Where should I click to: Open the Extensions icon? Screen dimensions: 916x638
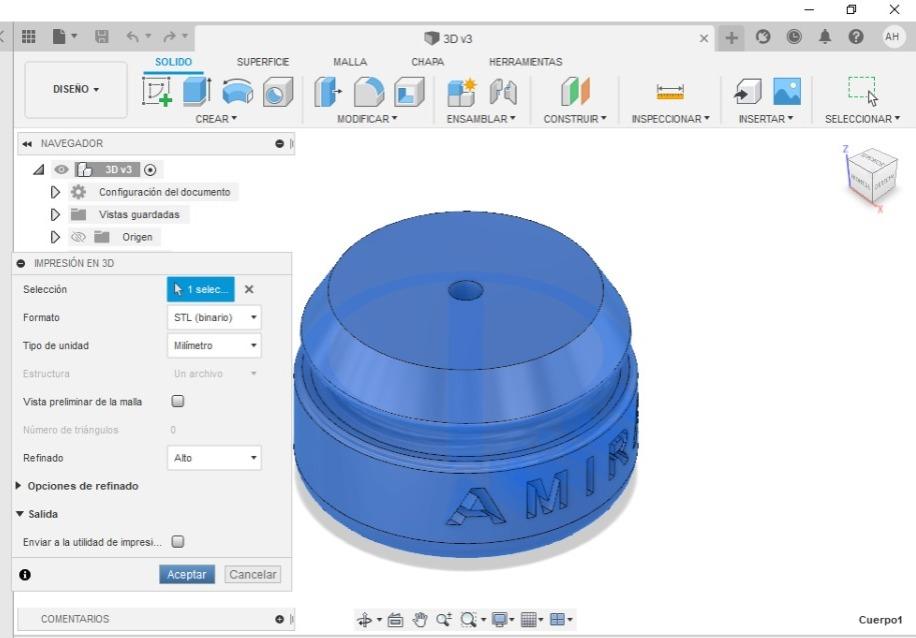click(x=762, y=37)
